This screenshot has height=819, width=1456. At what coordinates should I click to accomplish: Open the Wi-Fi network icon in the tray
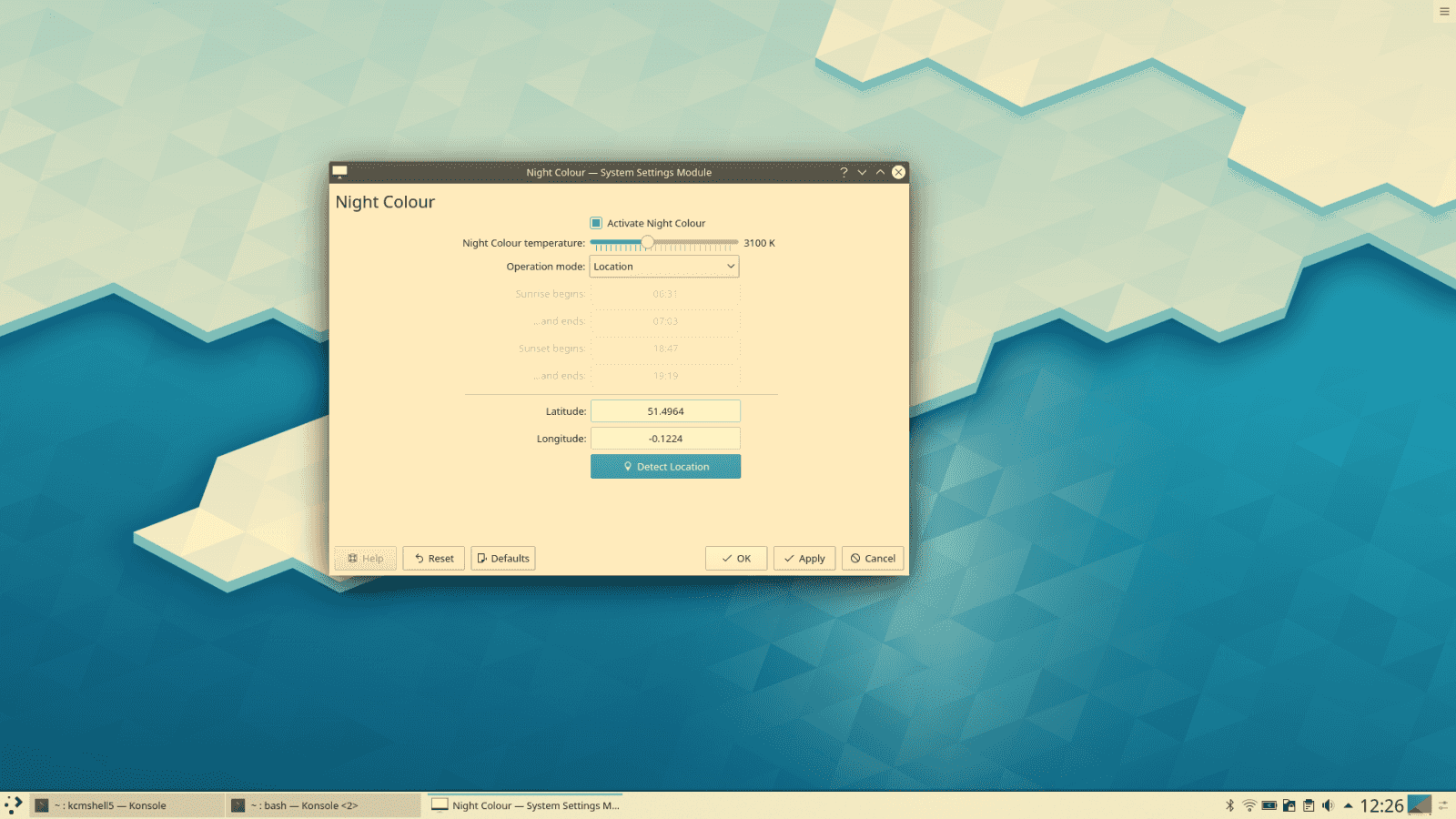1249,805
